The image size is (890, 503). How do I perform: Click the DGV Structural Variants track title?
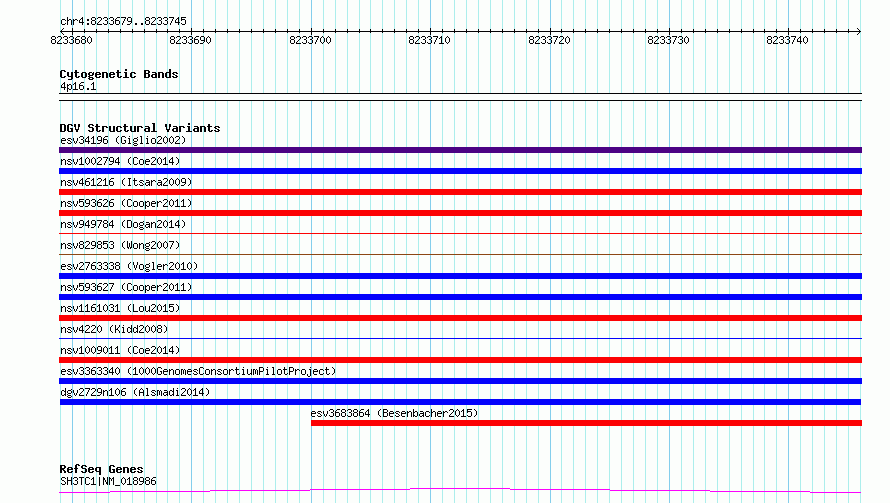[140, 128]
